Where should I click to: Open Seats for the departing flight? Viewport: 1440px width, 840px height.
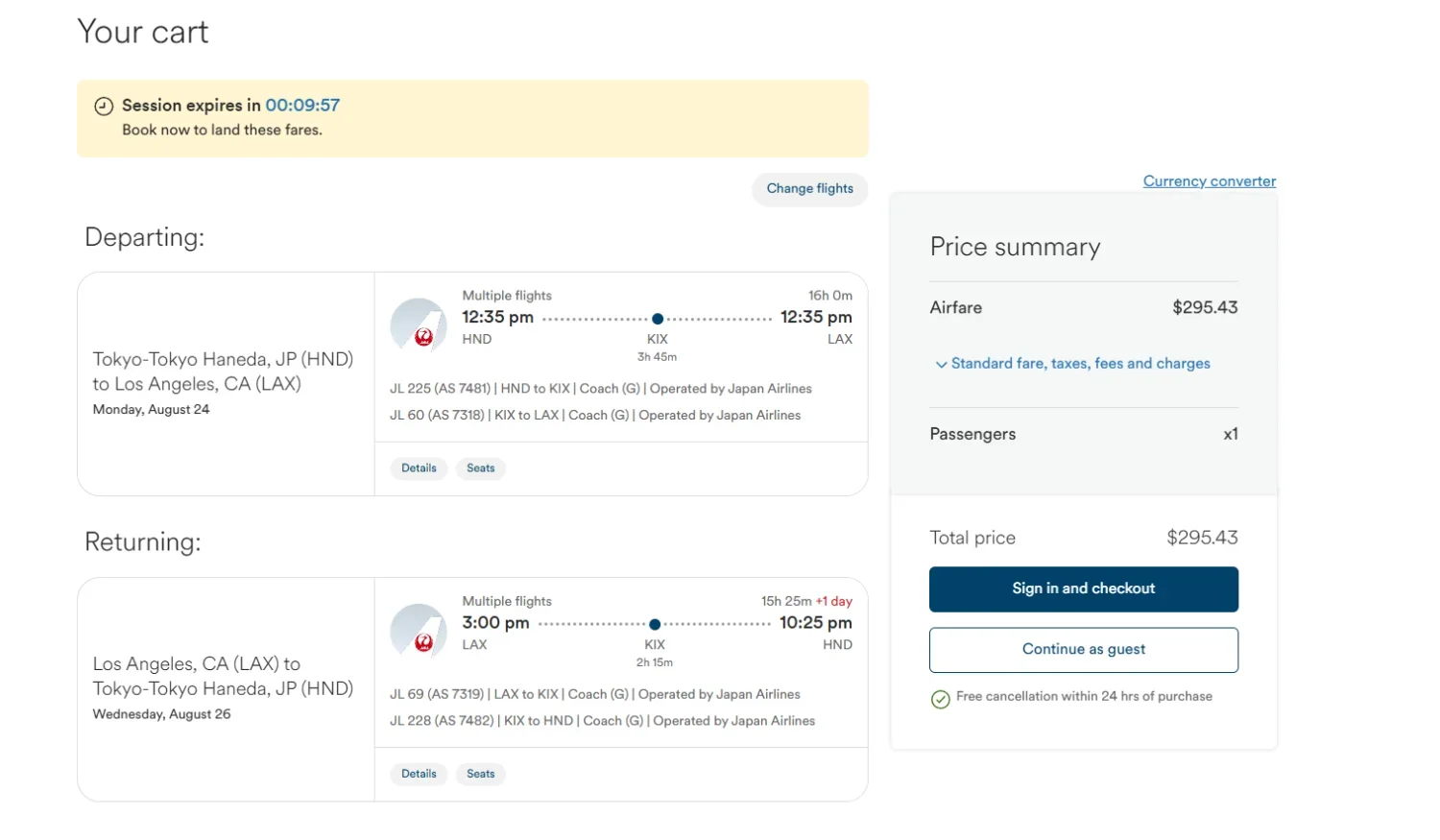481,468
